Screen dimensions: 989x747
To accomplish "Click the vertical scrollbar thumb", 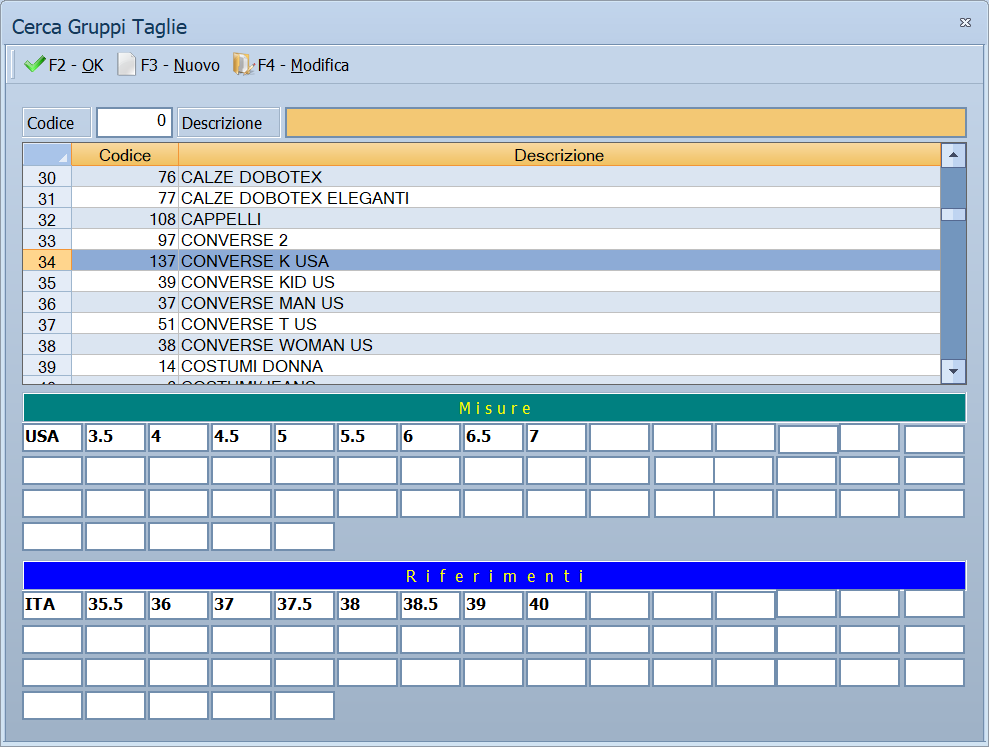I will [953, 215].
